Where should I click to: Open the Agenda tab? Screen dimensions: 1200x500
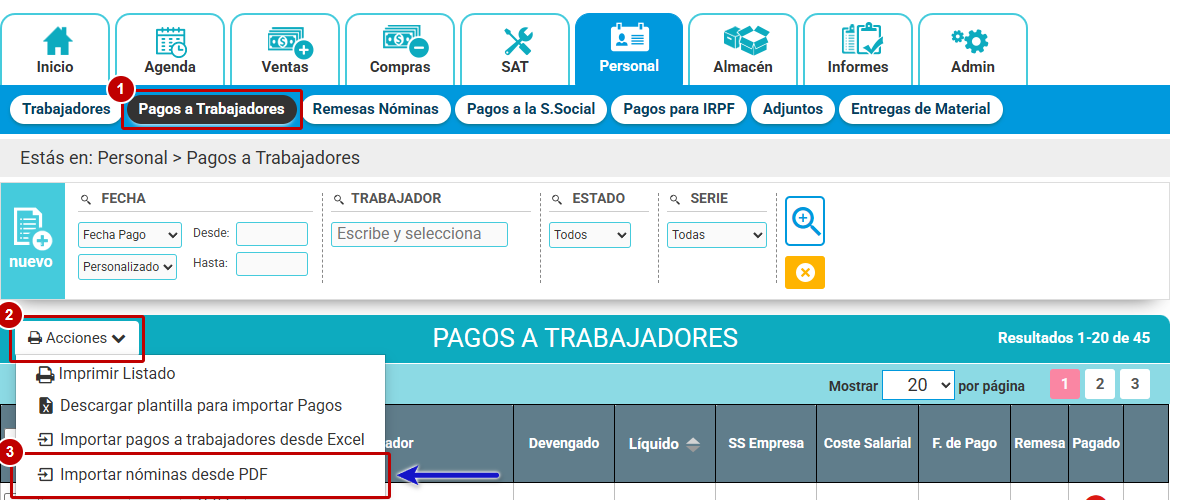coord(170,49)
